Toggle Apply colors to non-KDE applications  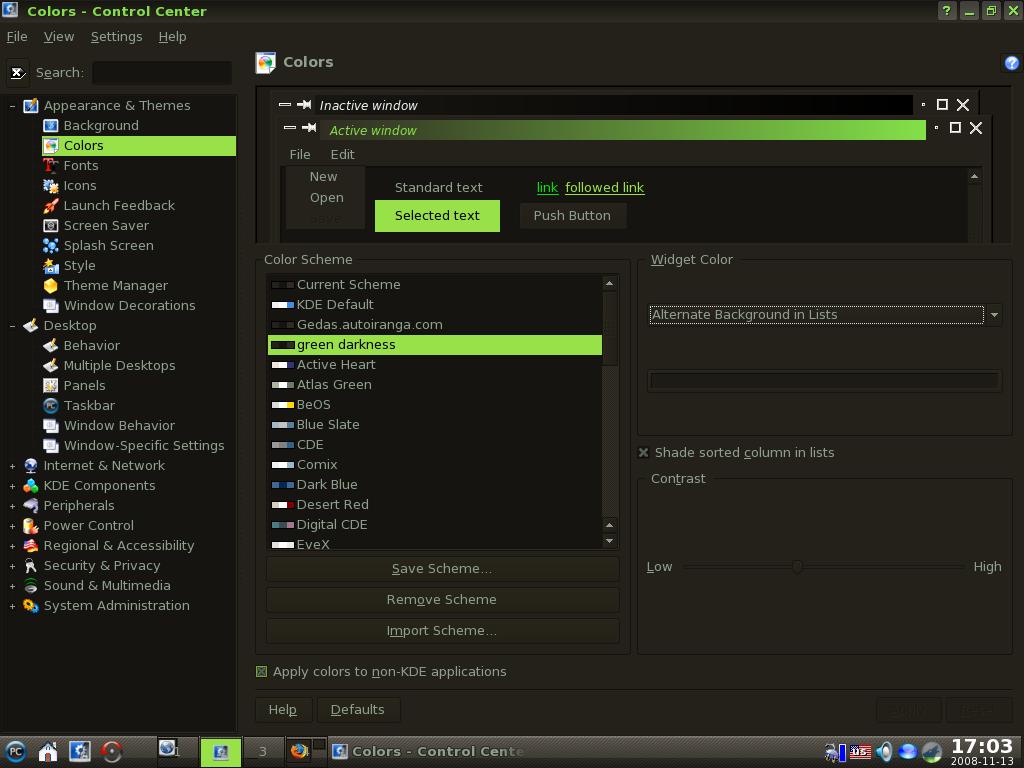pos(261,671)
